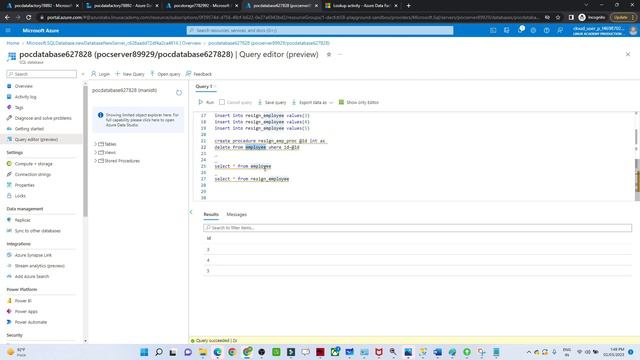This screenshot has height=360, width=640.
Task: Open Overview in the left menu
Action: pyautogui.click(x=24, y=86)
